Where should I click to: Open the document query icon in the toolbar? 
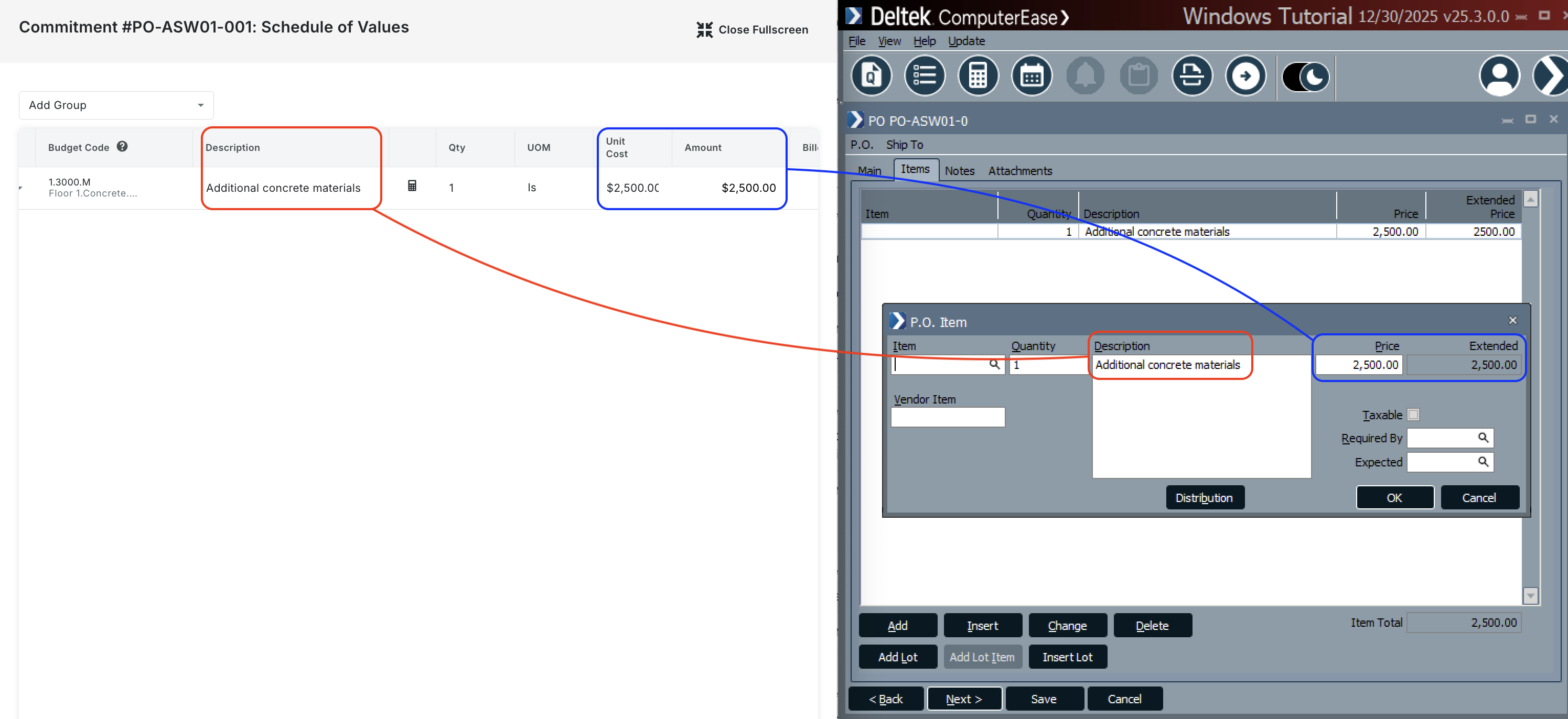(x=871, y=75)
